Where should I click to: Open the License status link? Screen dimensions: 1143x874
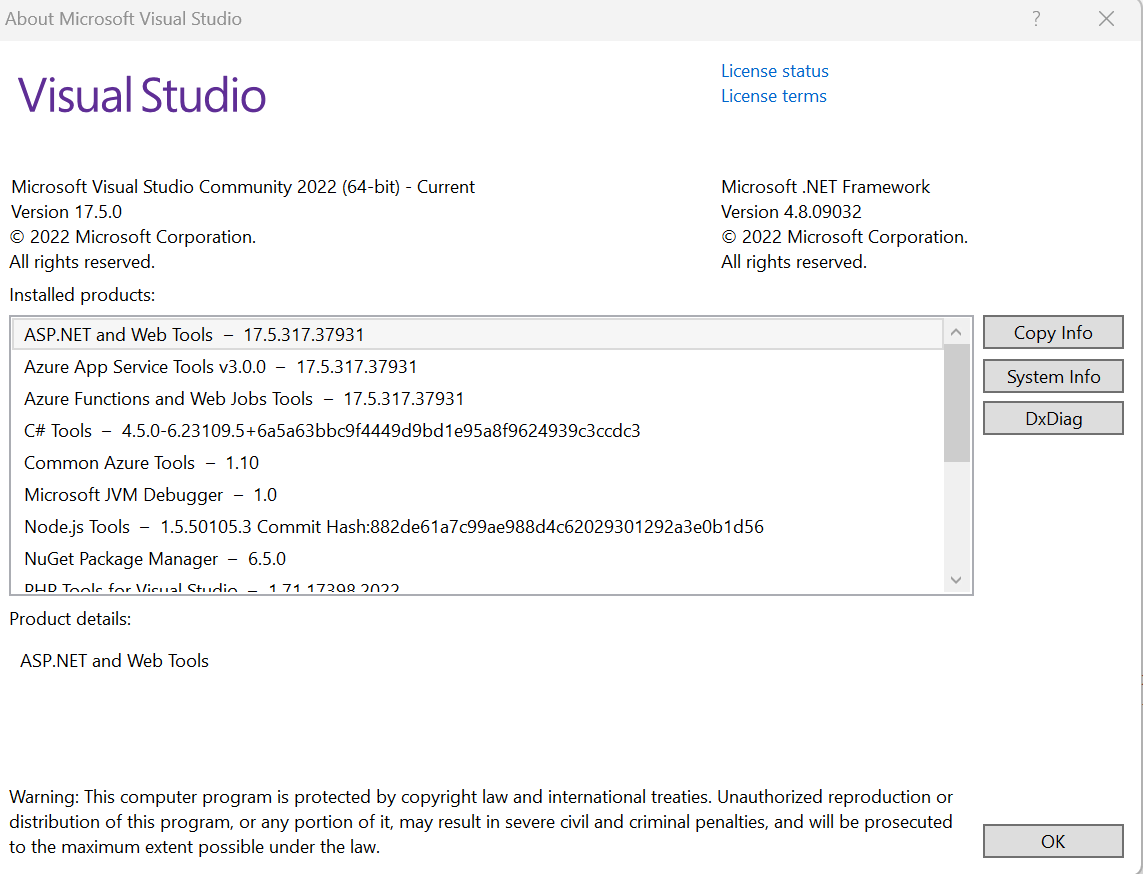pyautogui.click(x=774, y=71)
